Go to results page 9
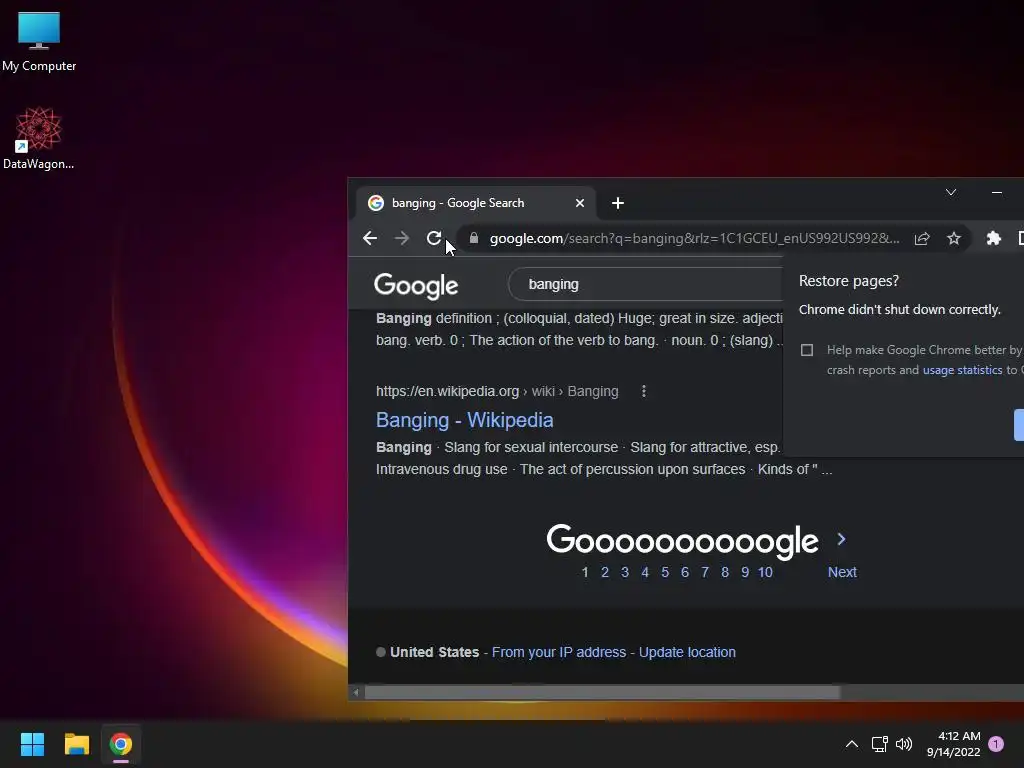Screen dimensions: 1024x768 [x=744, y=572]
